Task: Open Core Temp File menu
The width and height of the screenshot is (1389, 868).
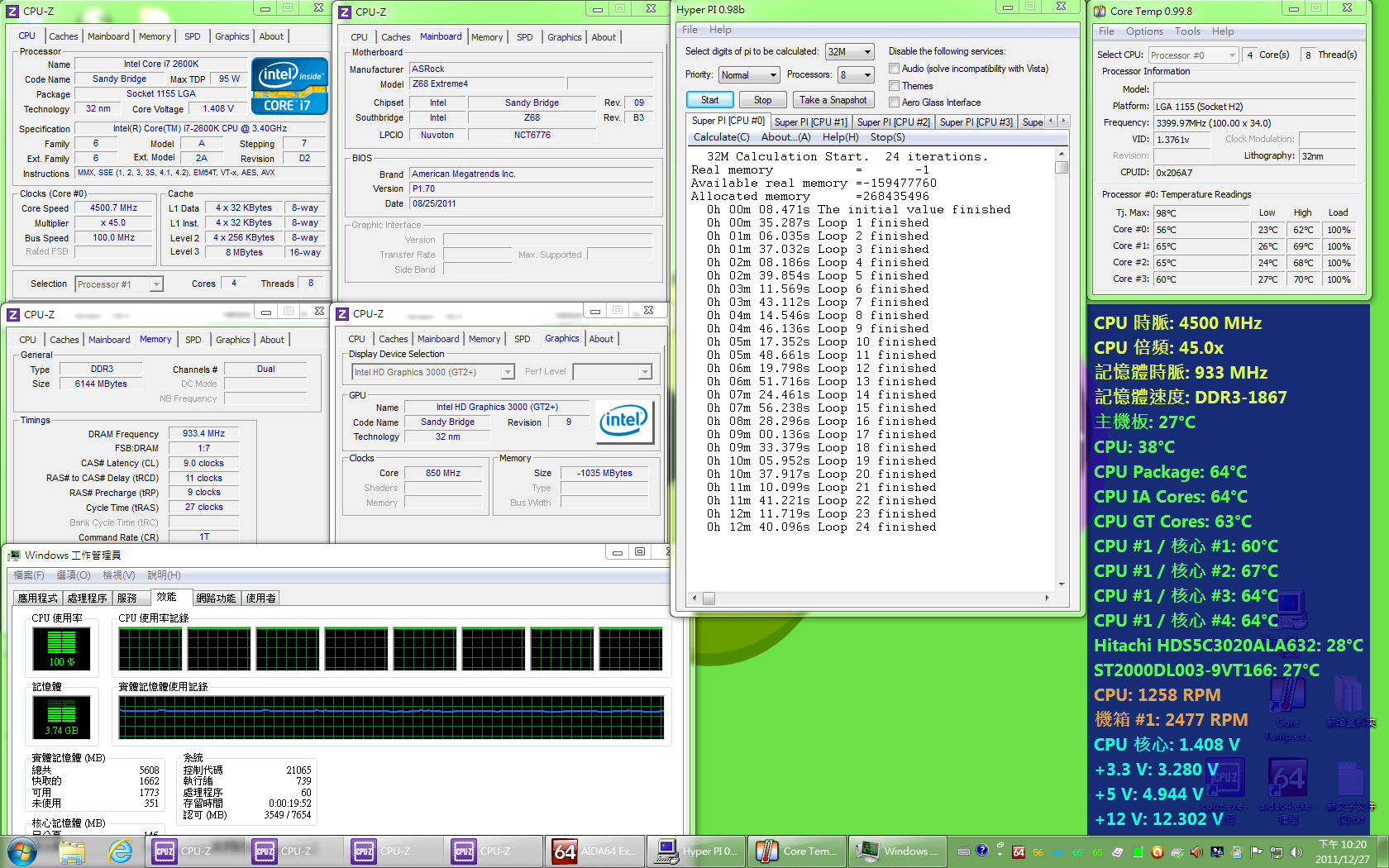Action: [x=1106, y=31]
